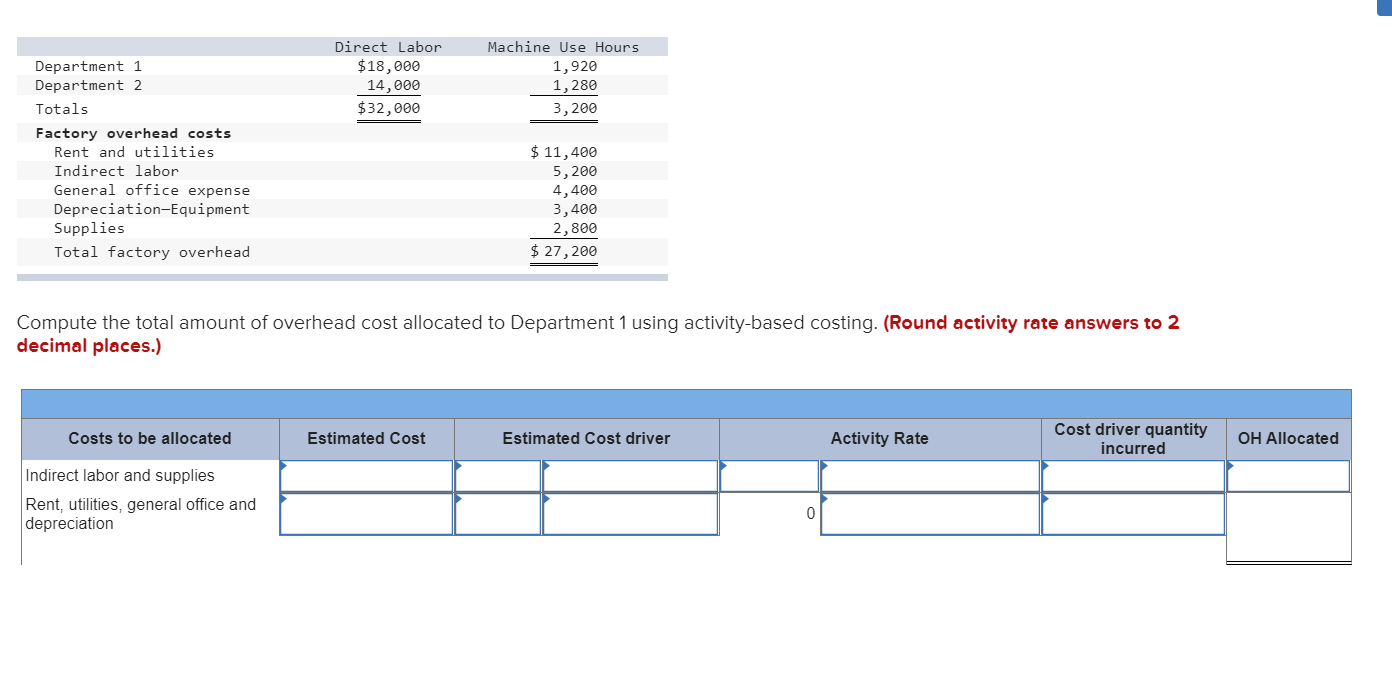Click the OH Allocated column header
This screenshot has height=681, width=1392.
pos(1288,438)
